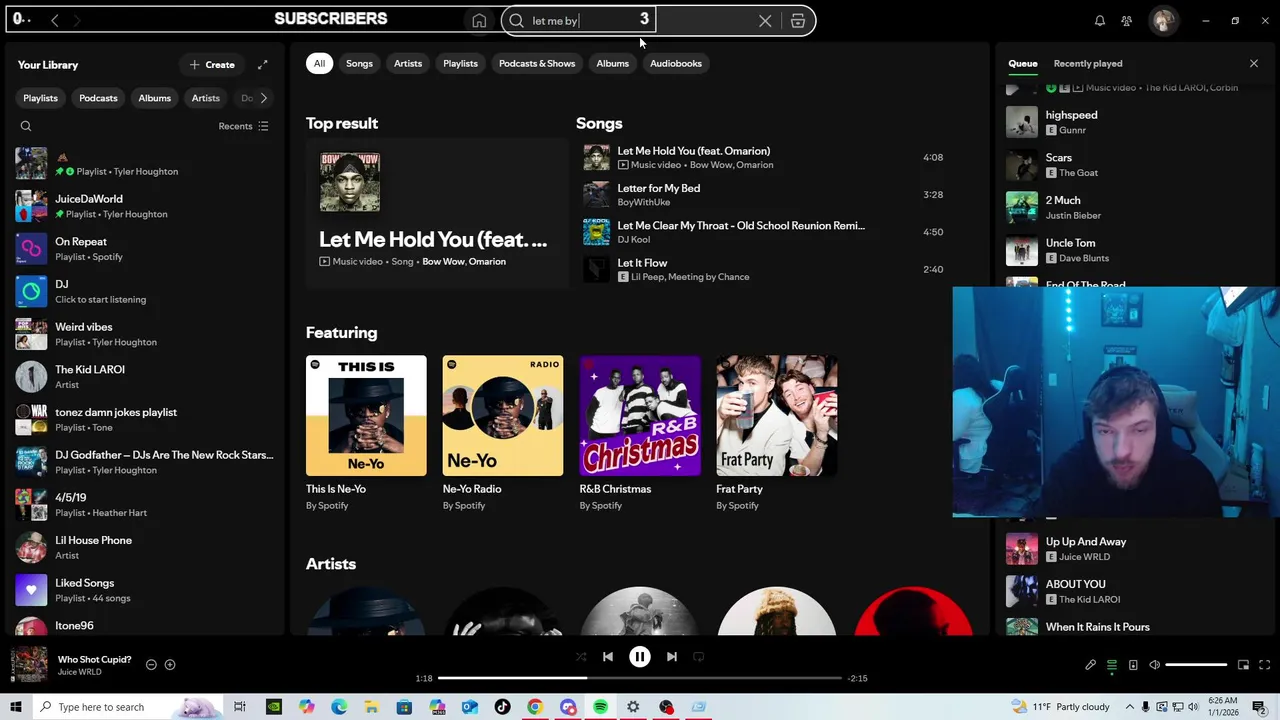This screenshot has height=720, width=1280.
Task: Open Connect to a device icon
Action: pos(1133,665)
